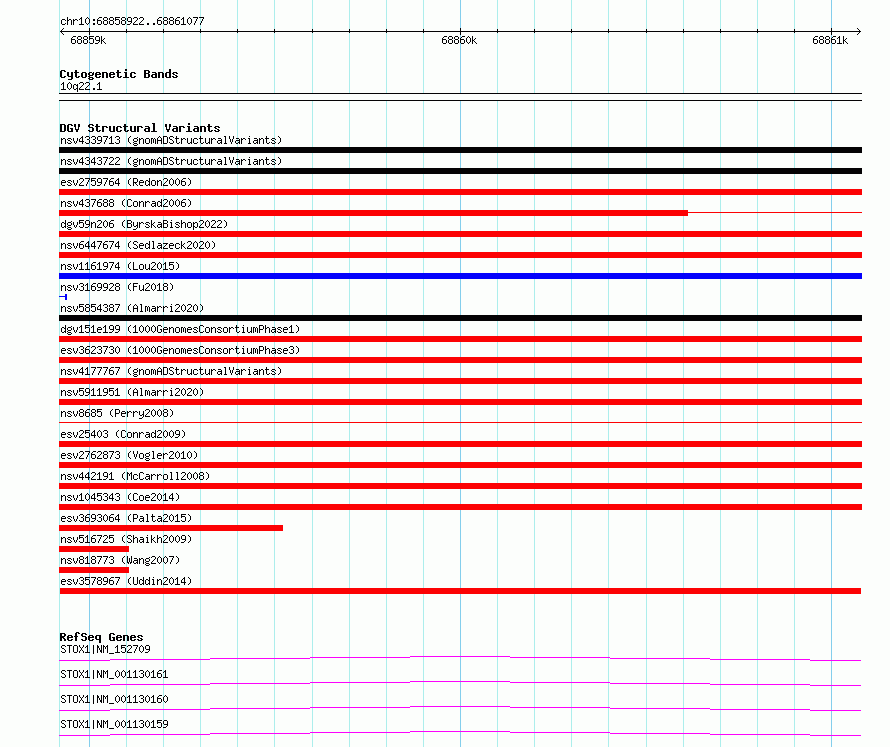The width and height of the screenshot is (890, 747).
Task: Click the DGV Structural Variants track title
Action: pos(140,128)
